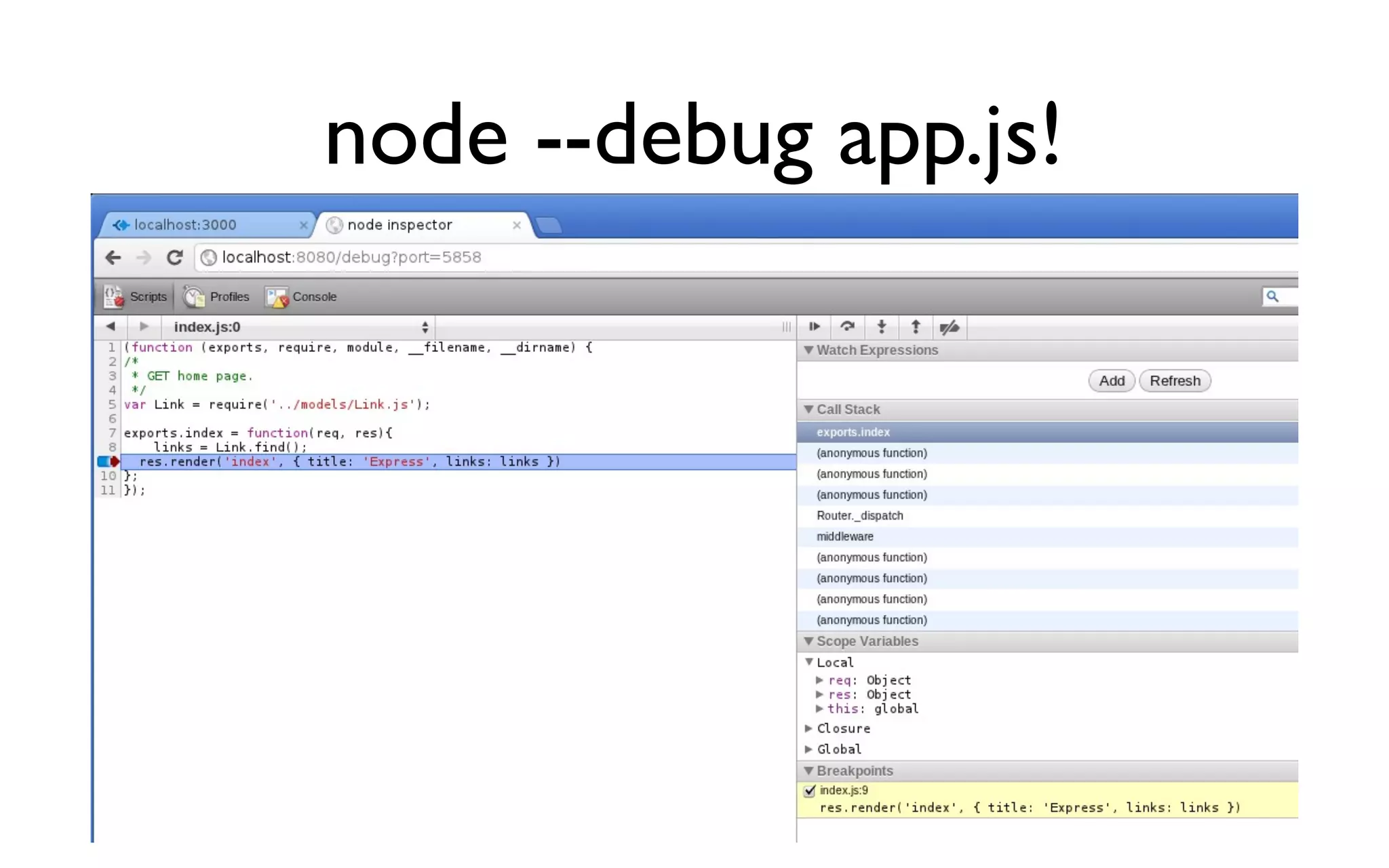Open the Profiles panel
This screenshot has height=868, width=1389.
[x=216, y=297]
